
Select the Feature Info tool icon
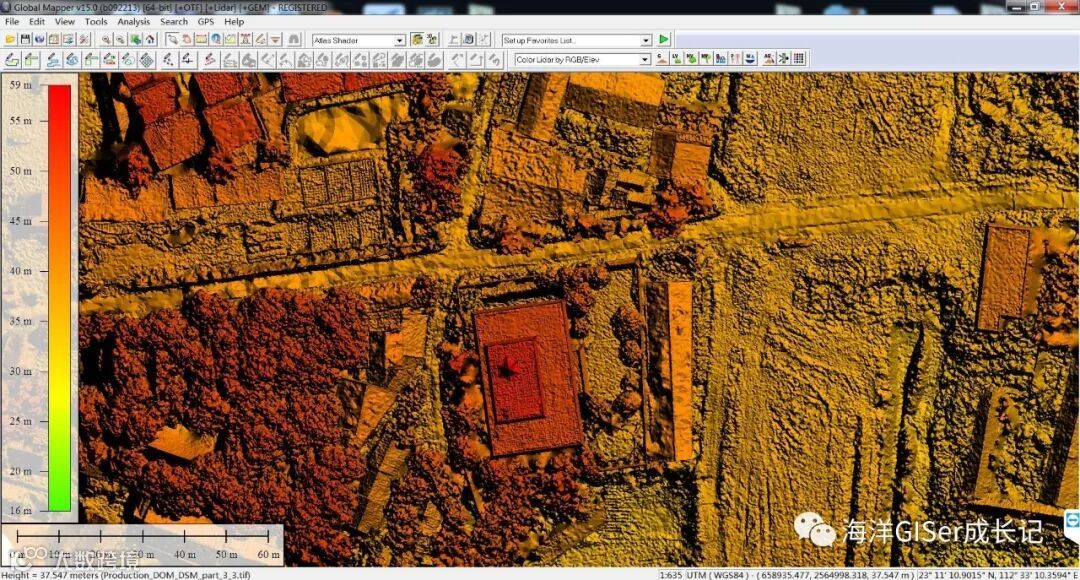click(216, 40)
